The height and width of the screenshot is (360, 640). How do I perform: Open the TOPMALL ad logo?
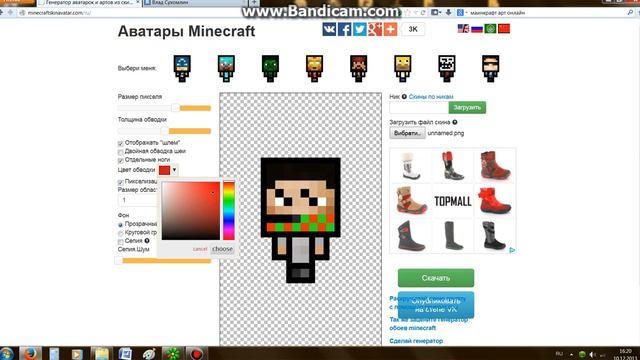[x=453, y=201]
